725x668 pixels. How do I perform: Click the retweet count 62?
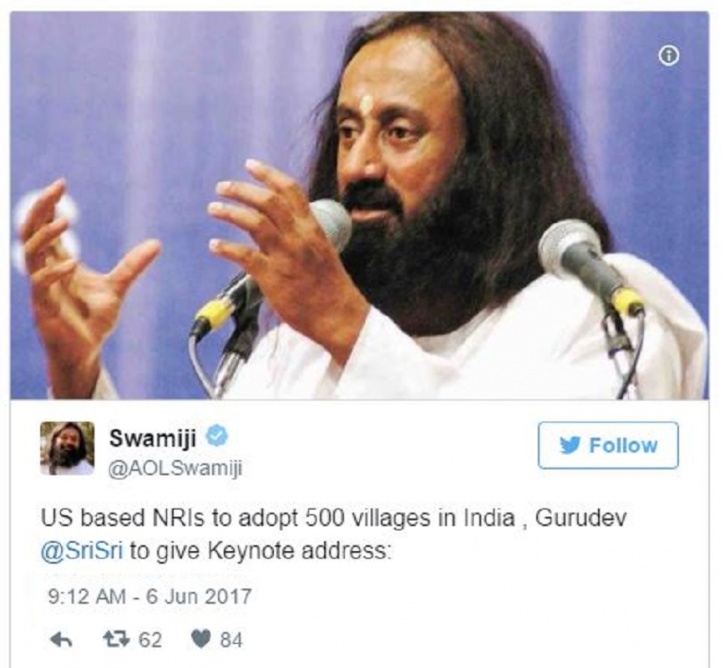[151, 640]
